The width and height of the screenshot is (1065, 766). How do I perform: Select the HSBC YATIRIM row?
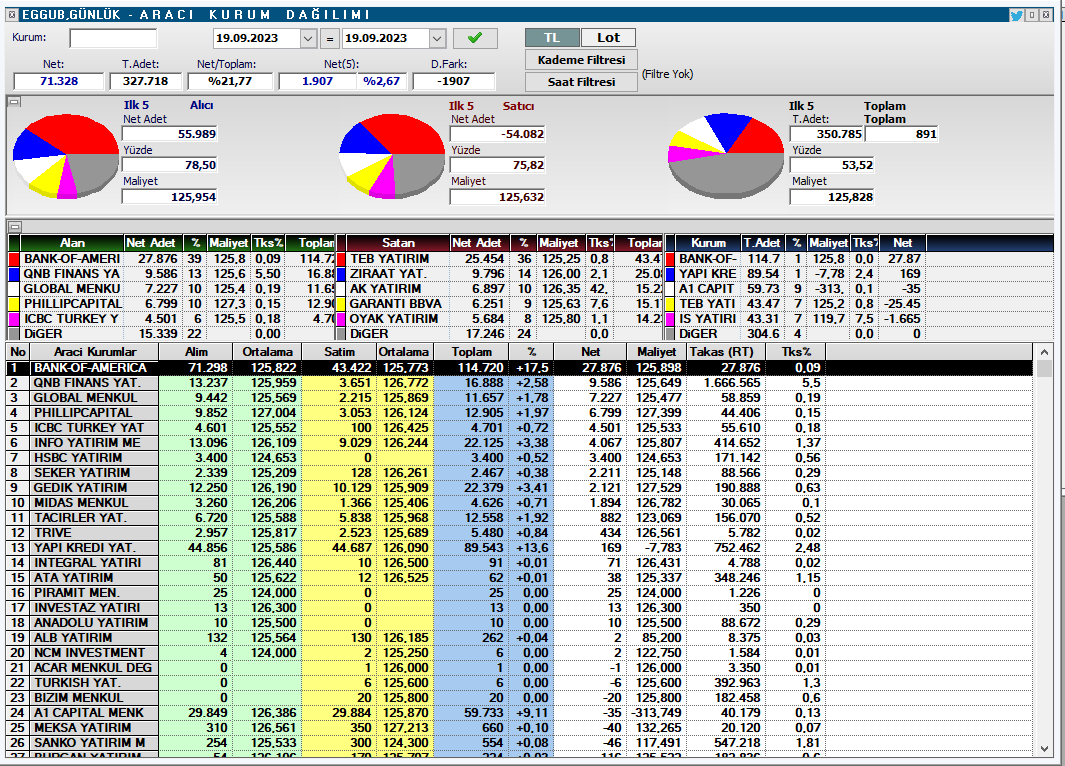[520, 458]
